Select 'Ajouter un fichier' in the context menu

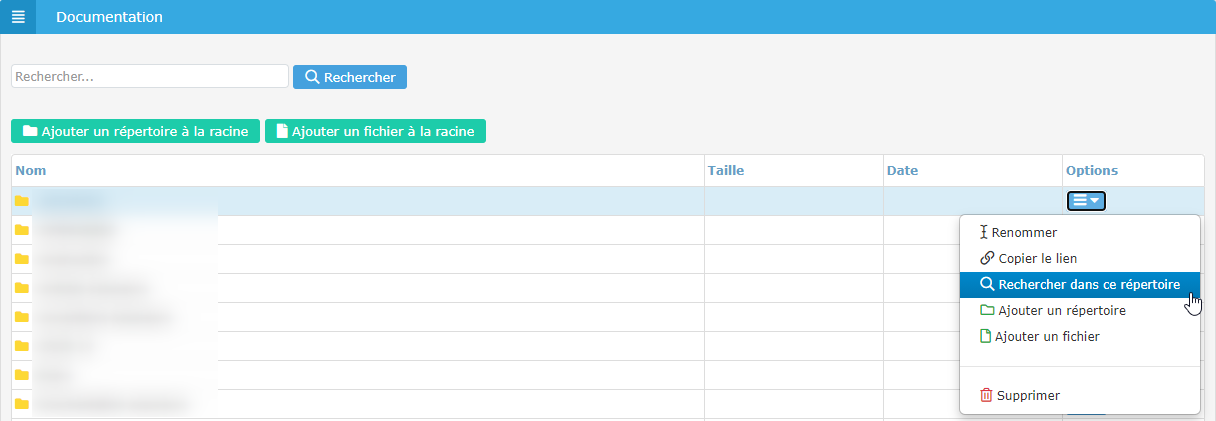coord(1048,337)
